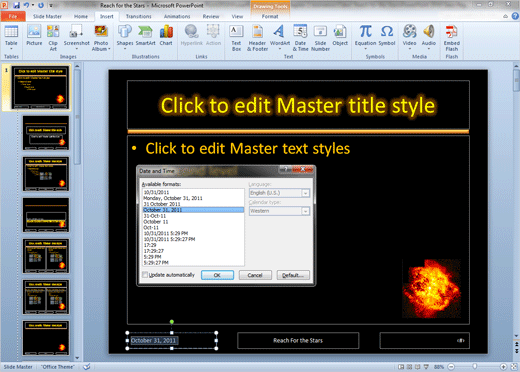Click the Screenshot tool
Viewport: 520px width, 372px height.
click(x=76, y=37)
